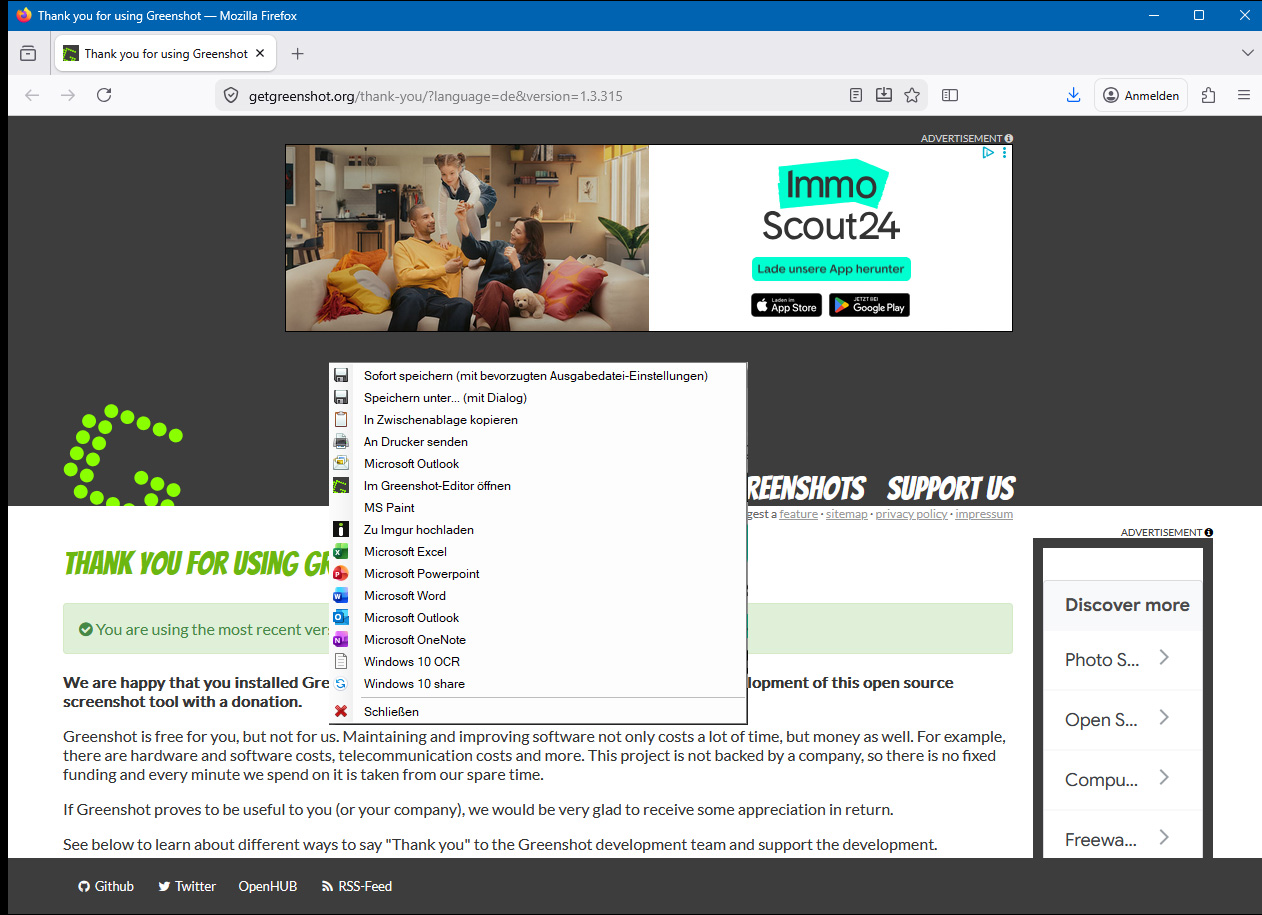Image resolution: width=1262 pixels, height=915 pixels.
Task: Bookmark page with the star icon
Action: click(x=912, y=95)
